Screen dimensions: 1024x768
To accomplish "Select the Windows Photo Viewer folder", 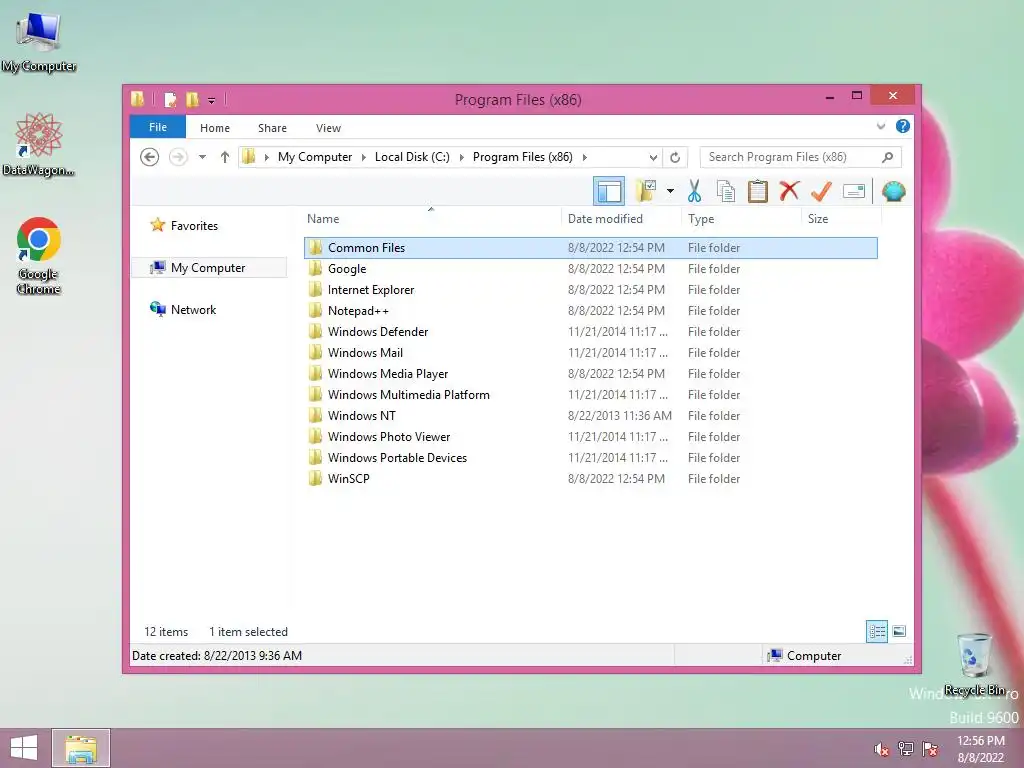I will 591,436.
